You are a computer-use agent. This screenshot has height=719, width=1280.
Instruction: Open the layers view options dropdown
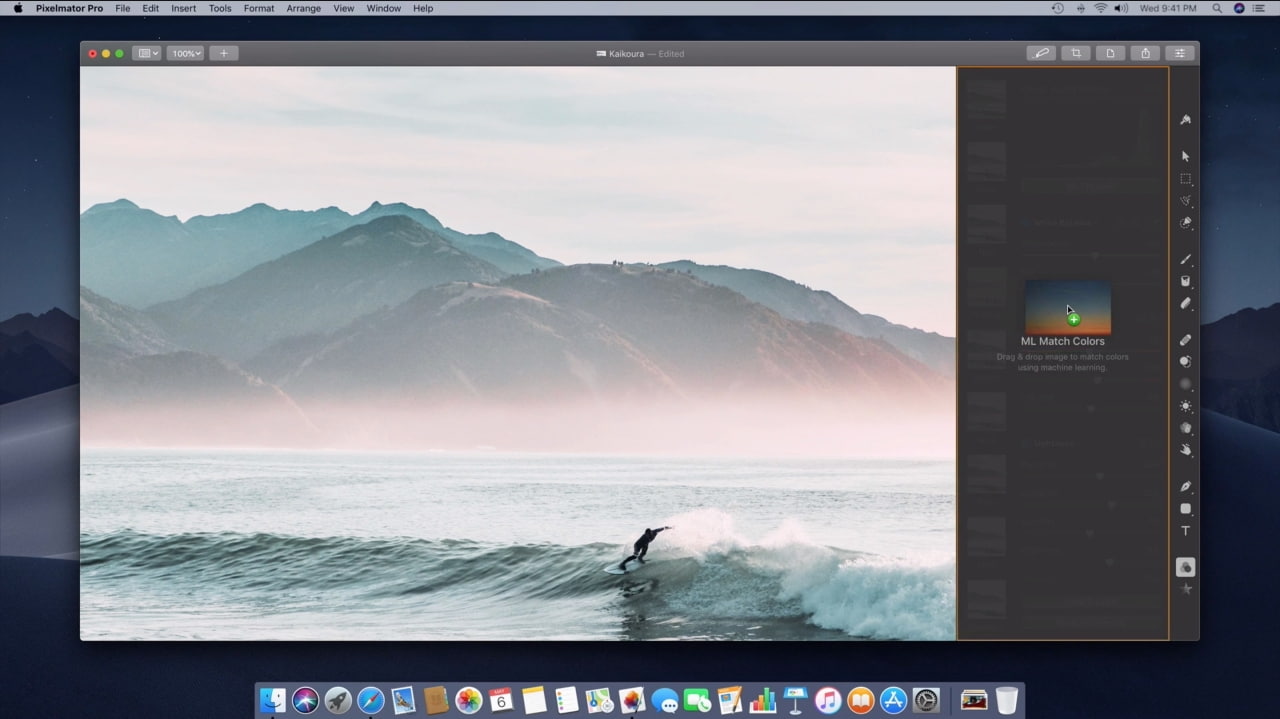pyautogui.click(x=146, y=53)
